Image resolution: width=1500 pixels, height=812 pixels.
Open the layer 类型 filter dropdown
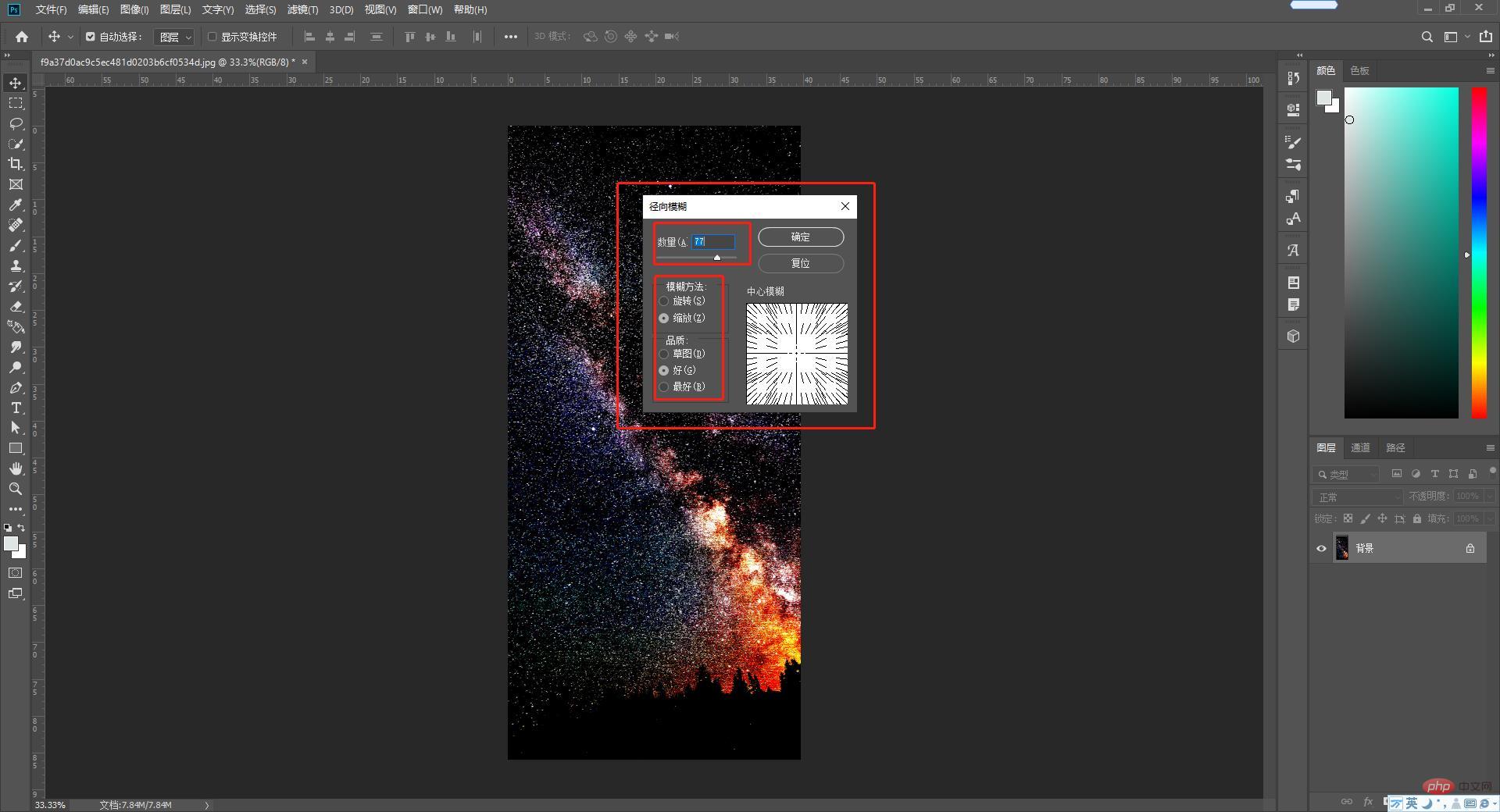point(1345,474)
